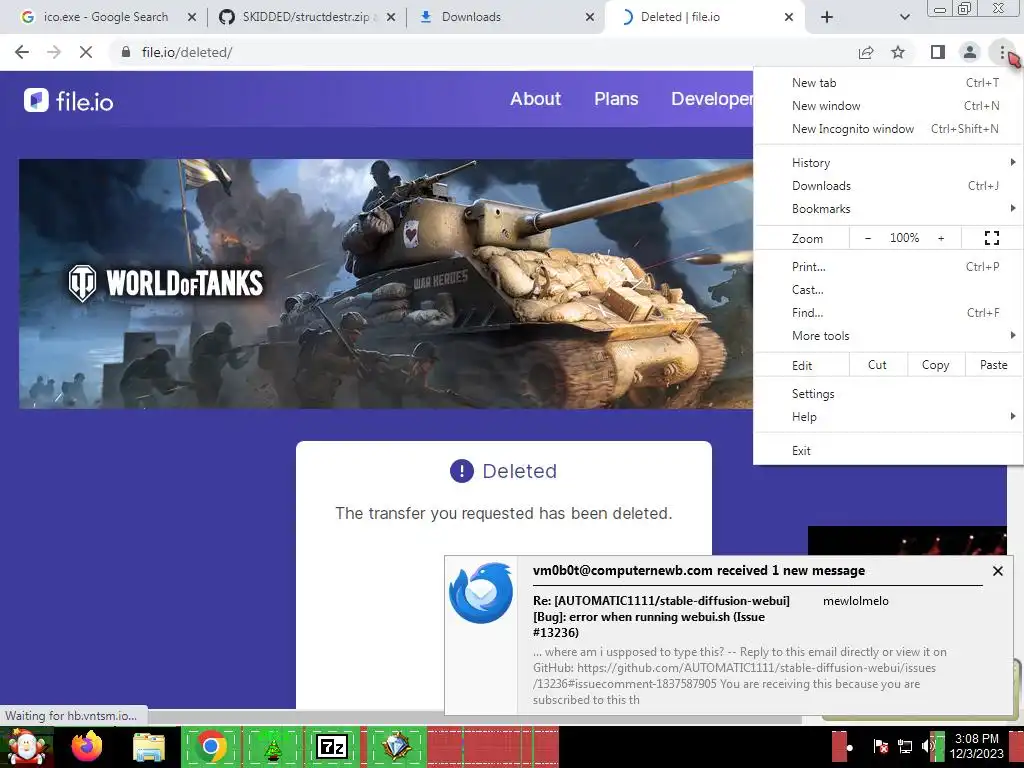
Task: Click the volume speaker tray icon
Action: pyautogui.click(x=927, y=746)
